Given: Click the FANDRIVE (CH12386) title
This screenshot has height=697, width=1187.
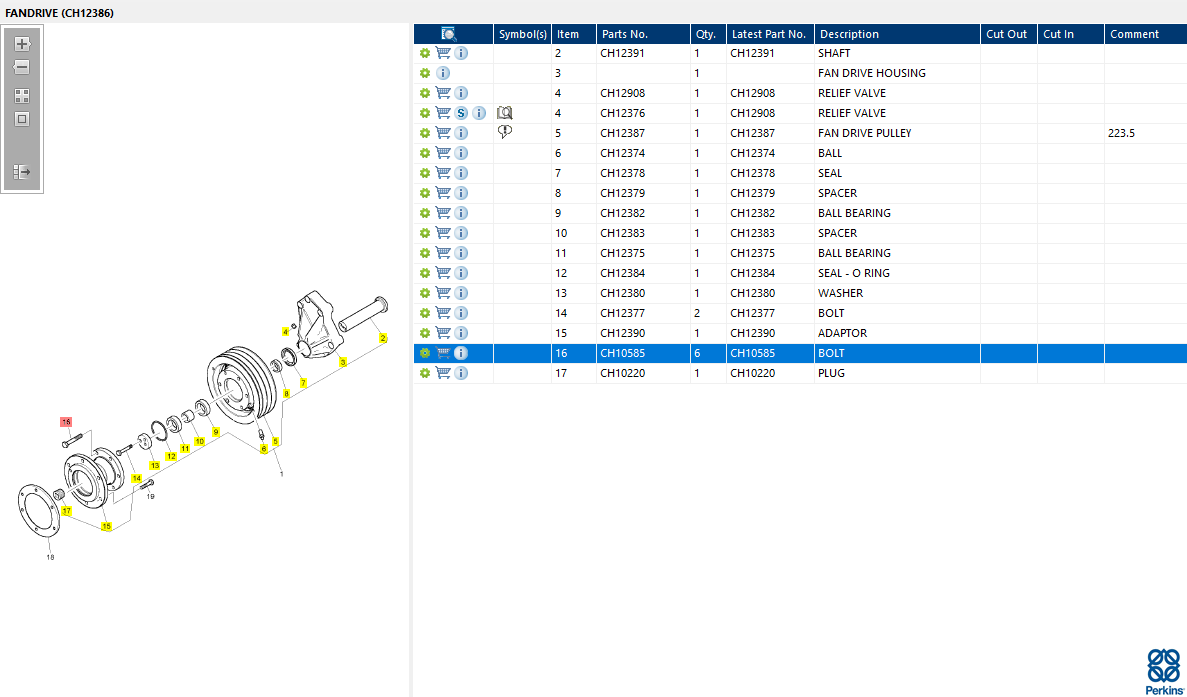Looking at the screenshot, I should click(60, 13).
